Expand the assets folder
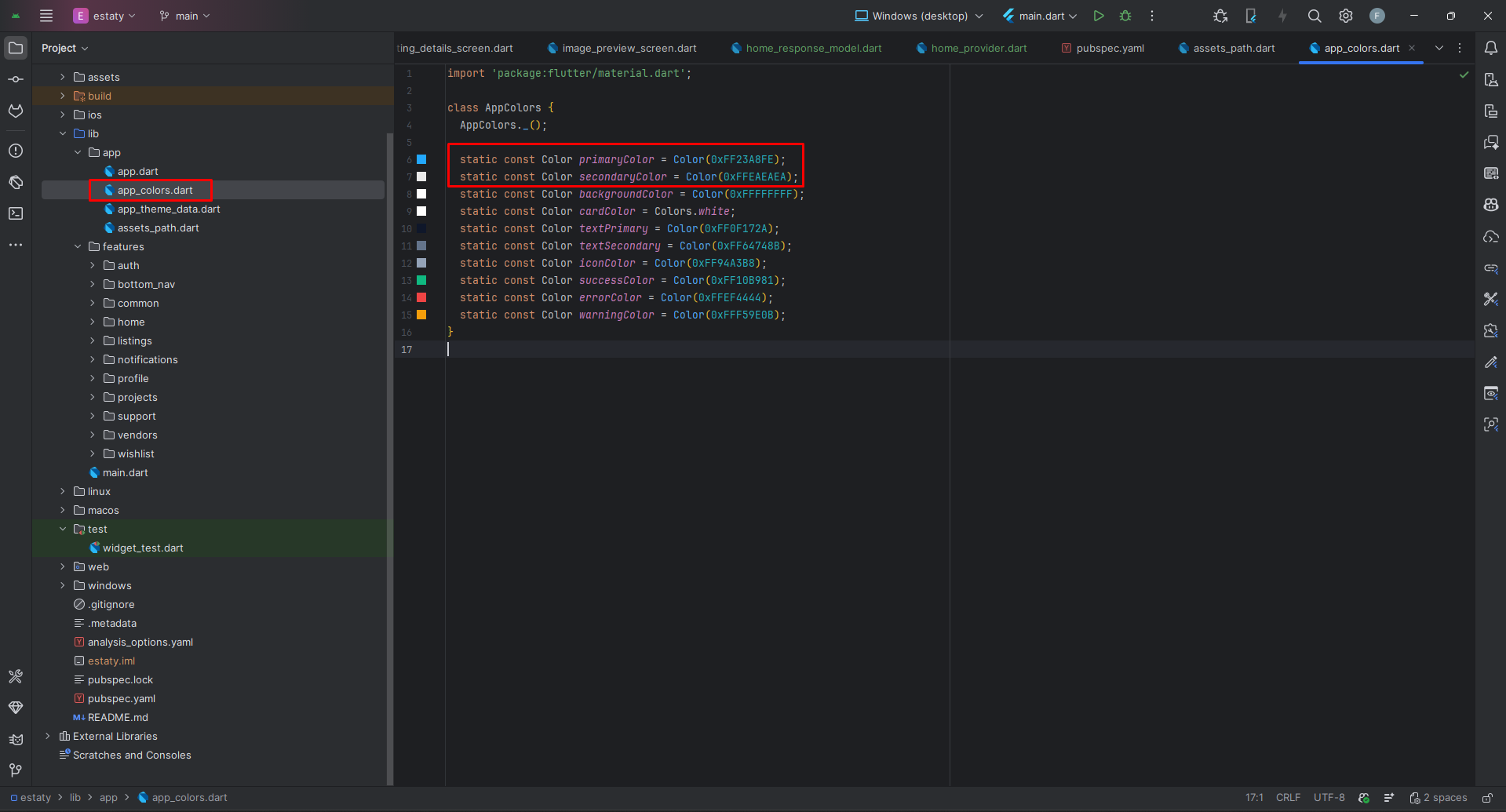Viewport: 1506px width, 812px height. click(x=63, y=77)
